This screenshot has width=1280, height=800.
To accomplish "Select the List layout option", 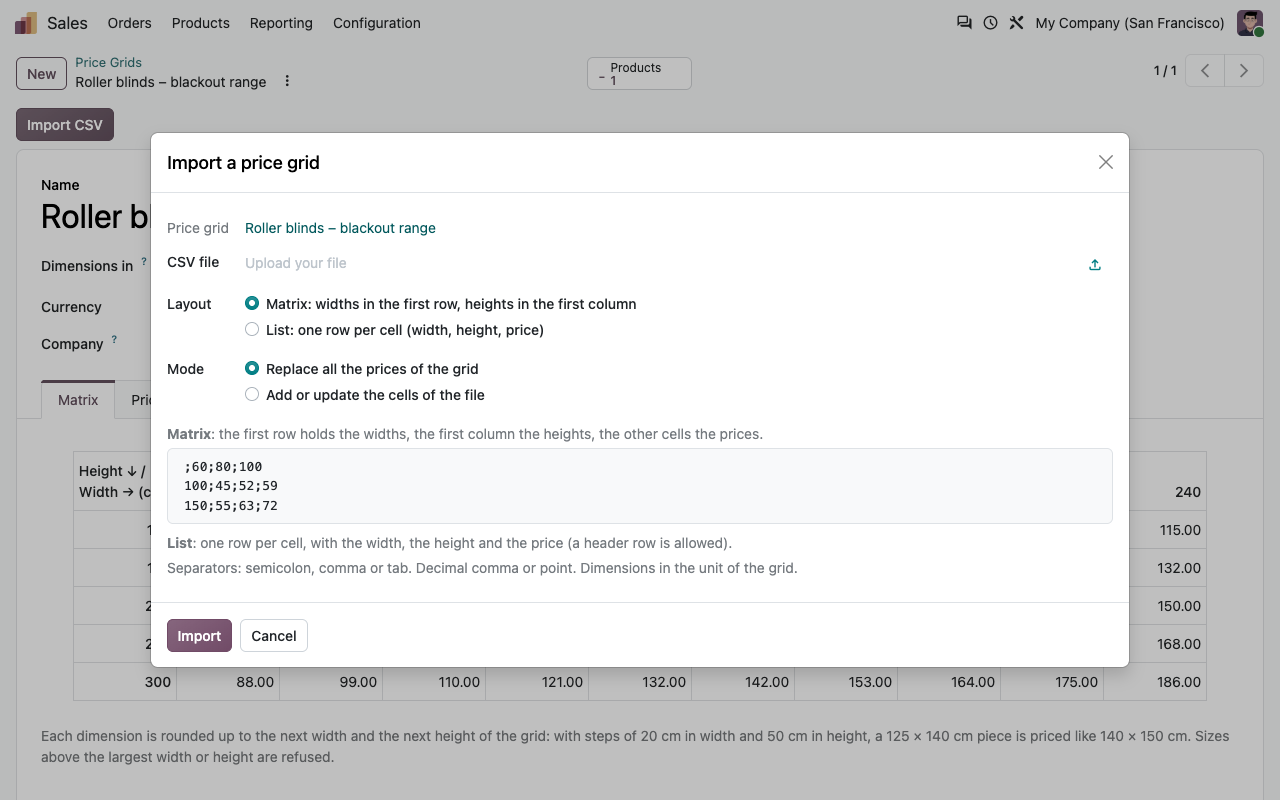I will tap(252, 330).
